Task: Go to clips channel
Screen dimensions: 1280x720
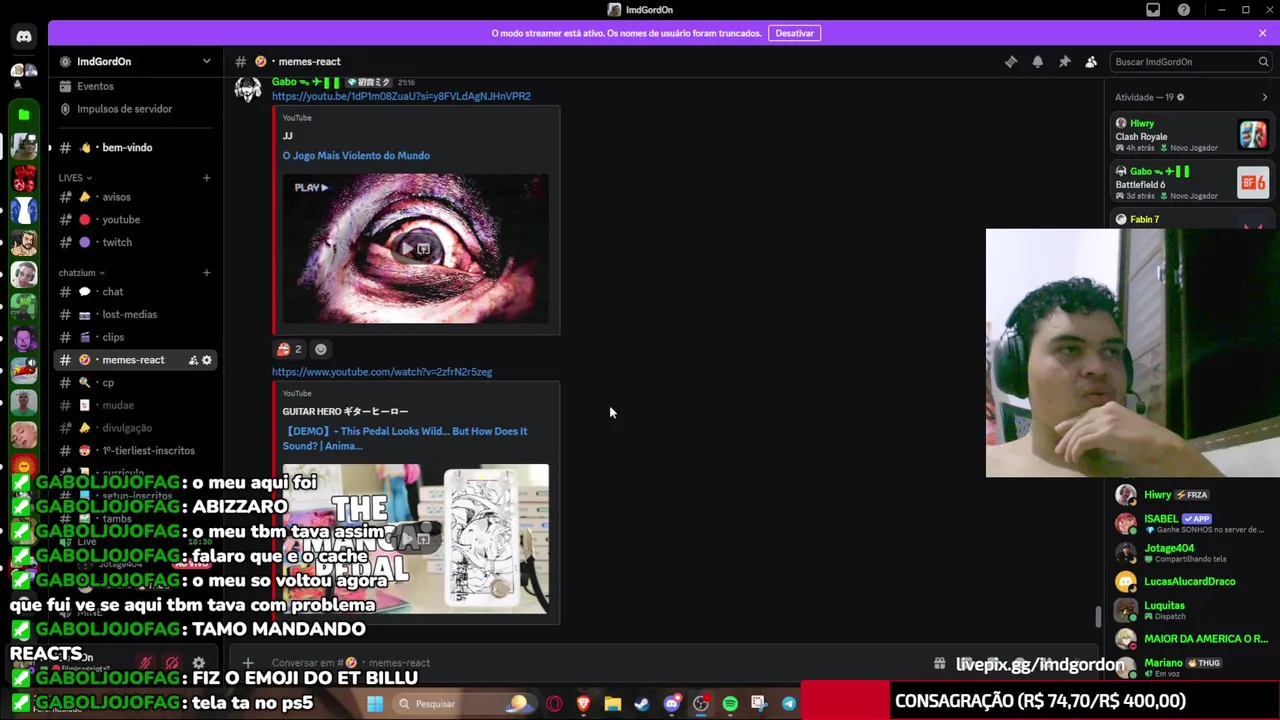Action: pos(135,338)
